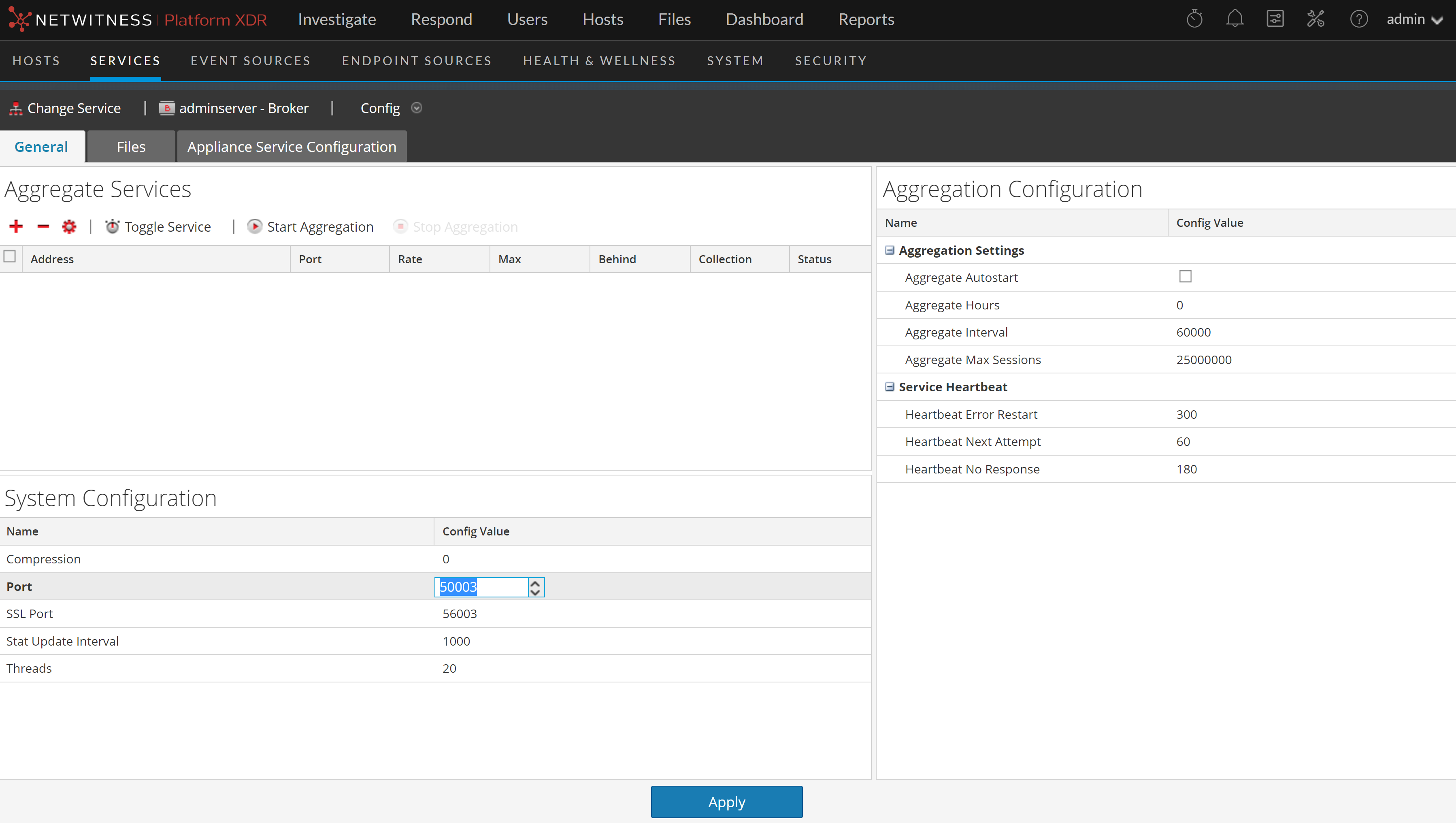Screen dimensions: 1456x823
Task: Apply the configuration changes
Action: pos(726,802)
